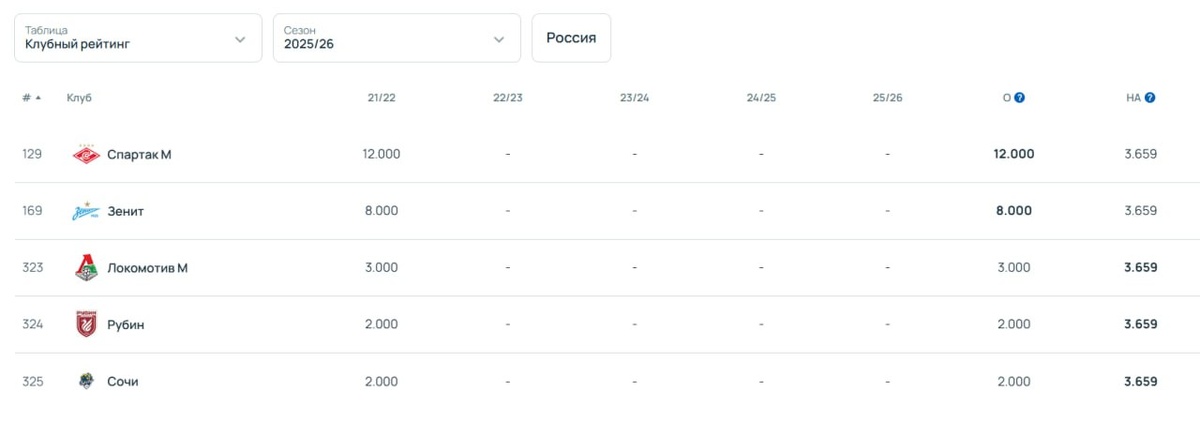Open the Таблица dropdown
Viewport: 1200px width, 422px height.
(x=138, y=38)
